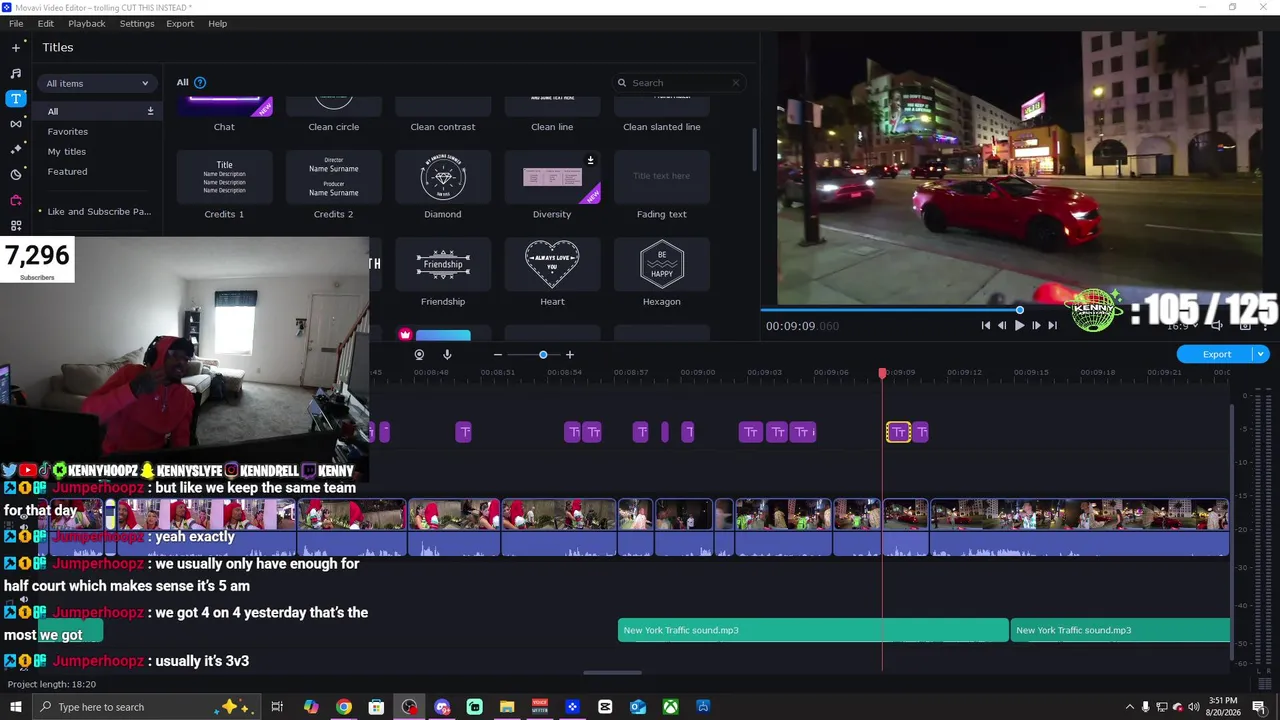
Task: Click the red playhead marker on ruler
Action: pyautogui.click(x=882, y=373)
